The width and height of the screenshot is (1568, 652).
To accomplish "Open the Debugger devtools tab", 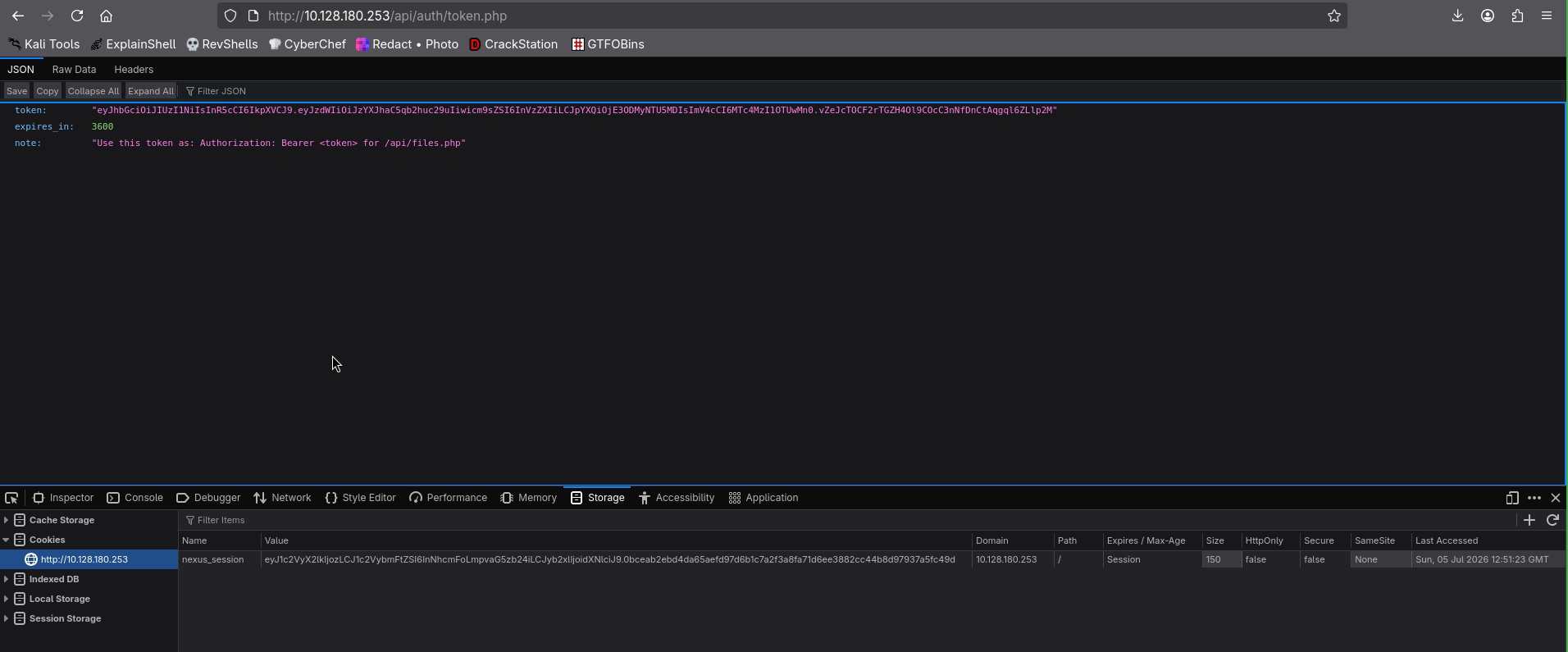I will (x=208, y=498).
